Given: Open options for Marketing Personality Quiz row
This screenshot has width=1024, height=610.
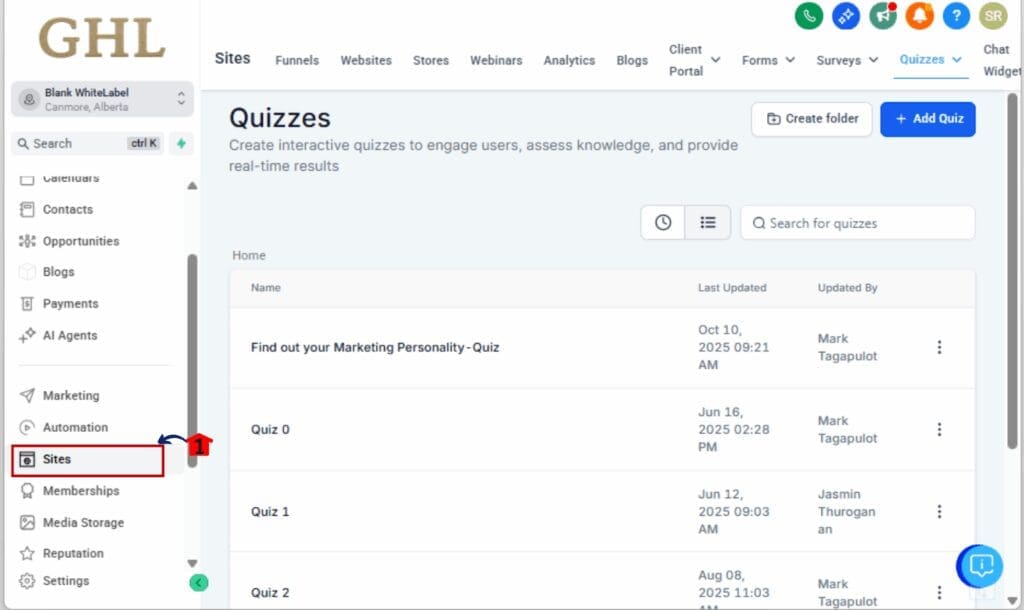Looking at the screenshot, I should pos(939,347).
